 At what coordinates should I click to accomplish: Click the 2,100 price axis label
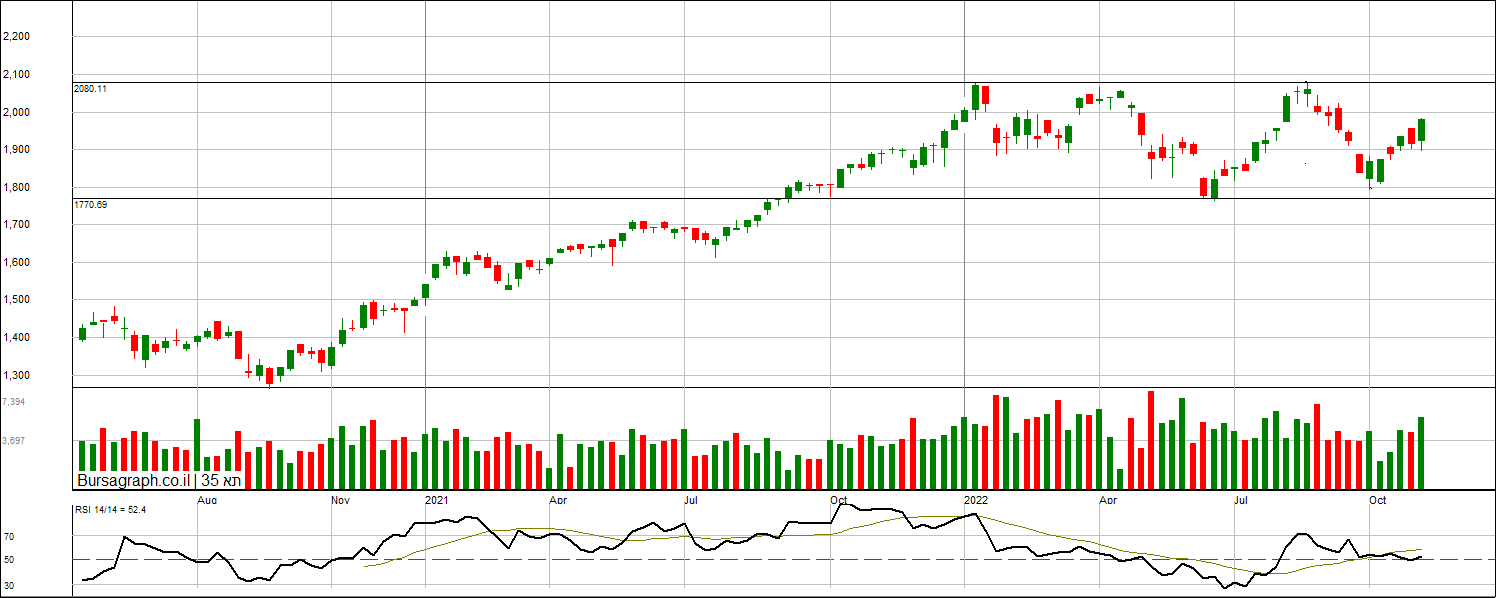coord(16,75)
